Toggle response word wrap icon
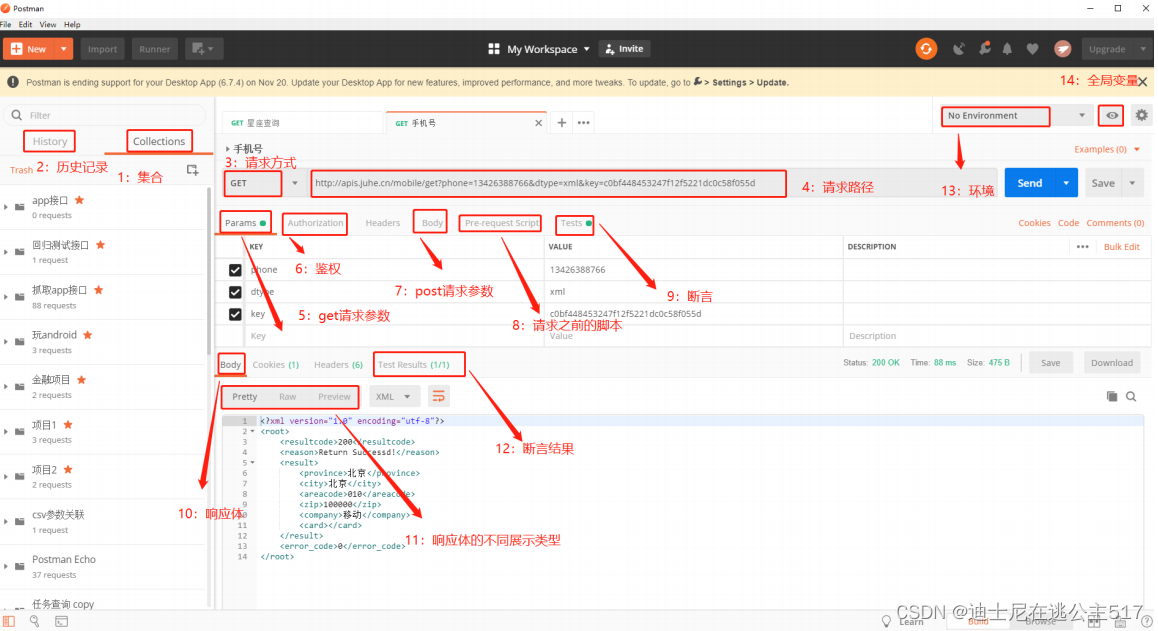The height and width of the screenshot is (631, 1158). (438, 397)
